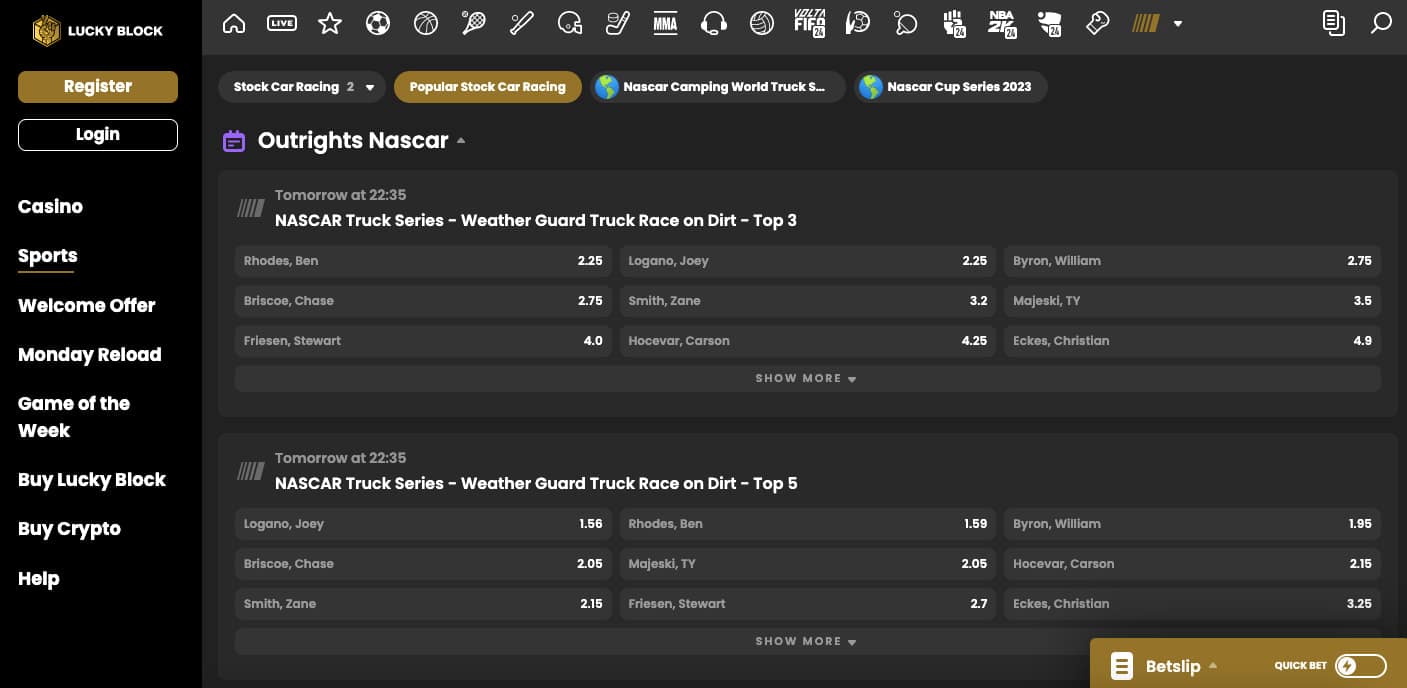Open the Nascar Camping World Truck Series tab
Viewport: 1407px width, 688px height.
pyautogui.click(x=718, y=87)
